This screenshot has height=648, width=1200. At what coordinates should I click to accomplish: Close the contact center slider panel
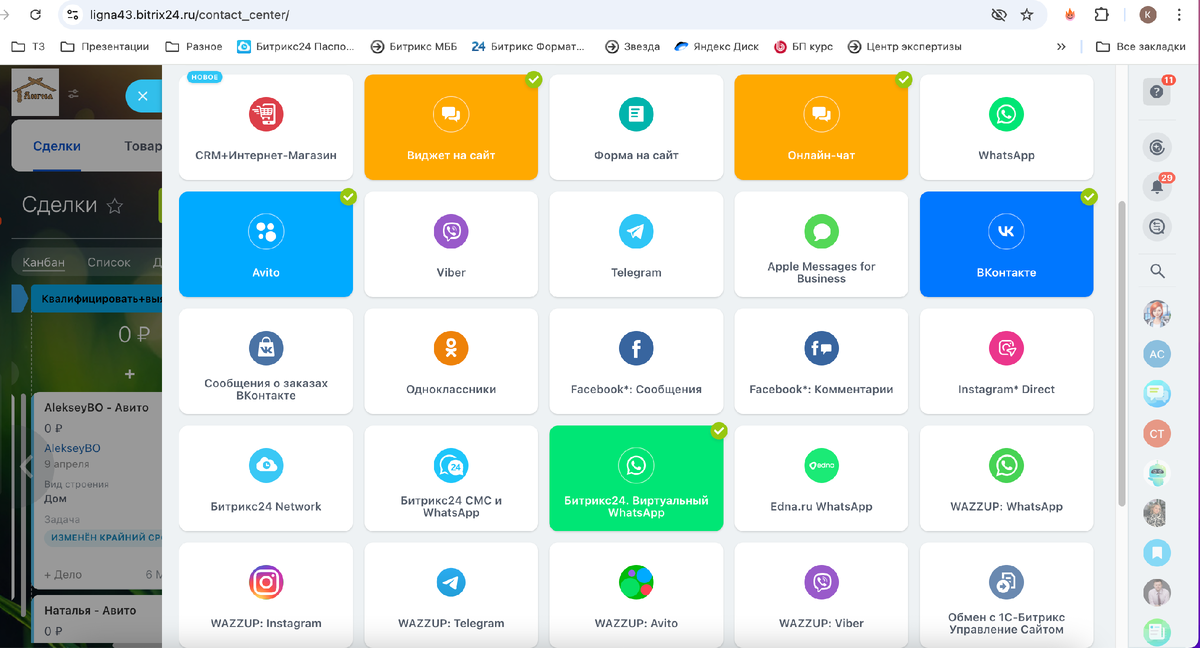pyautogui.click(x=142, y=96)
